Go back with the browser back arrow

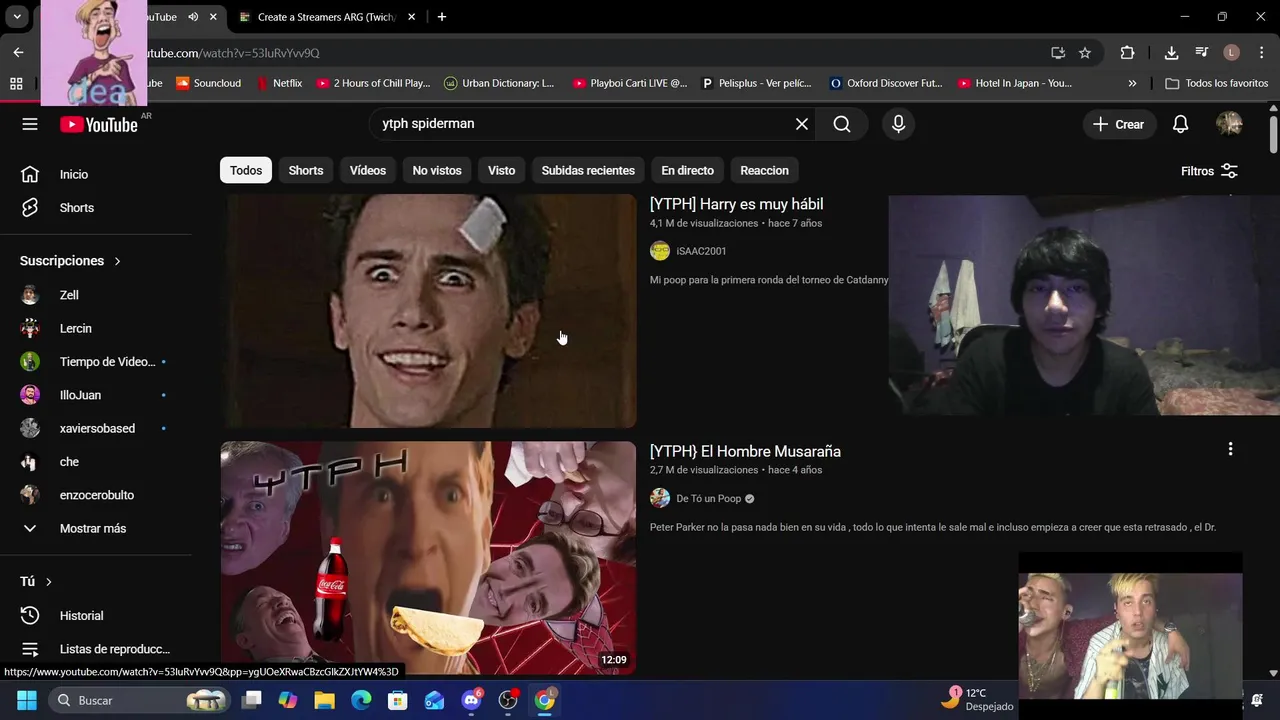[x=18, y=52]
